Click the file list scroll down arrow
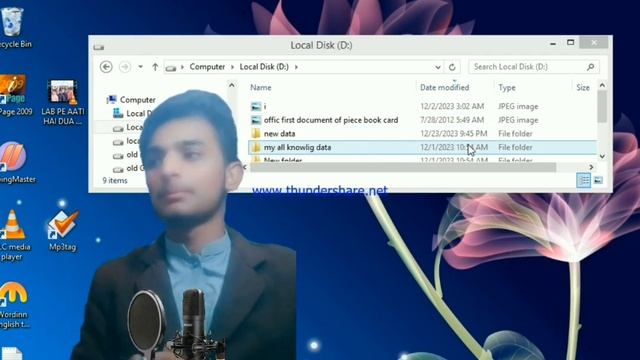The image size is (640, 360). [x=602, y=156]
